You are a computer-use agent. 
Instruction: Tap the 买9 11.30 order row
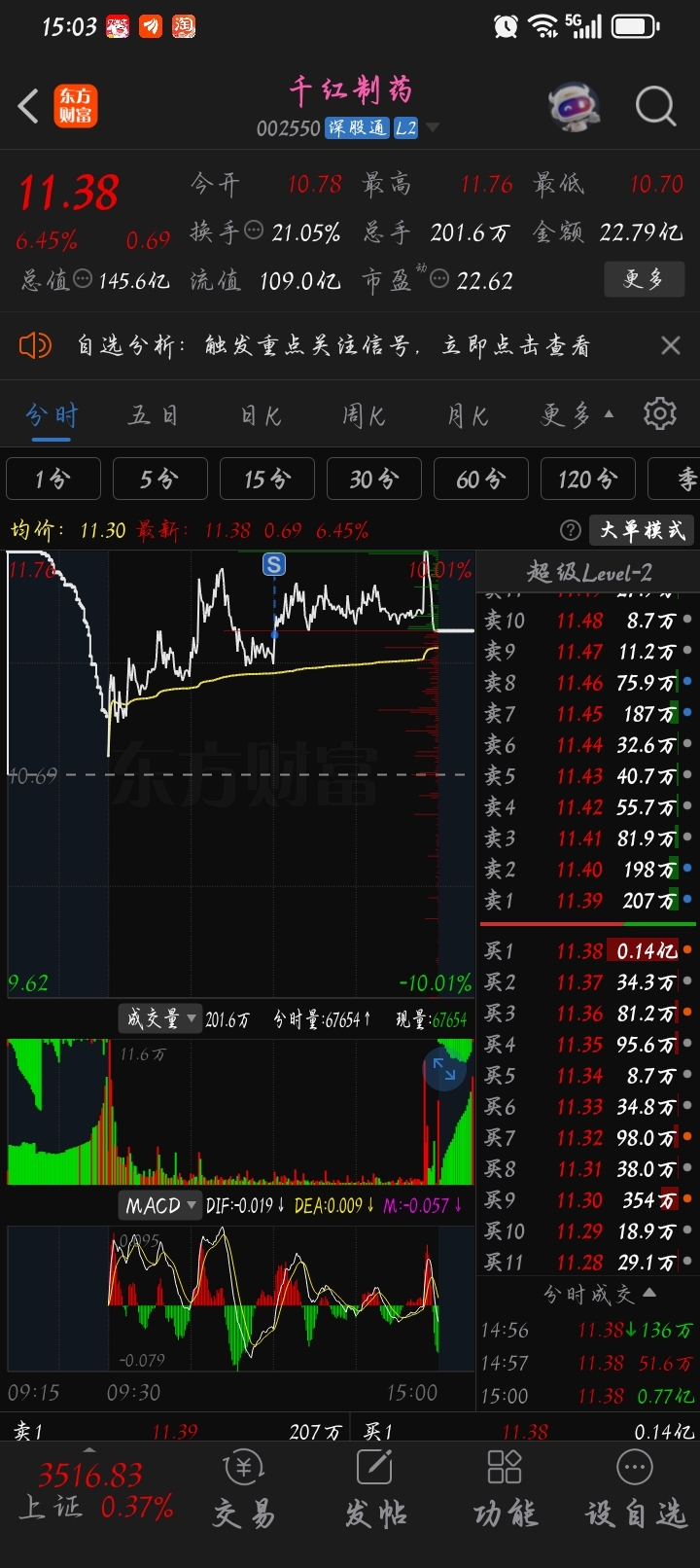tap(588, 1199)
